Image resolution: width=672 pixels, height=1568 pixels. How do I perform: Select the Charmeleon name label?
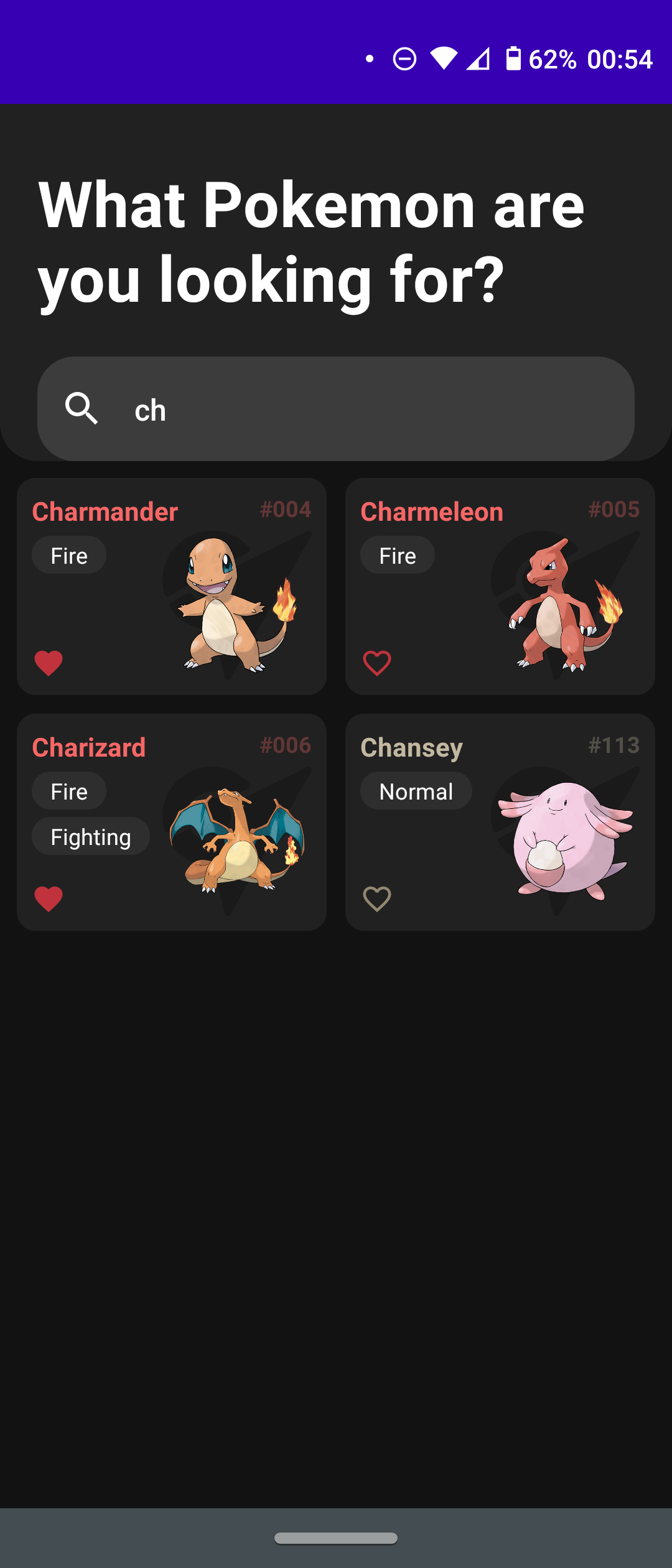[432, 511]
